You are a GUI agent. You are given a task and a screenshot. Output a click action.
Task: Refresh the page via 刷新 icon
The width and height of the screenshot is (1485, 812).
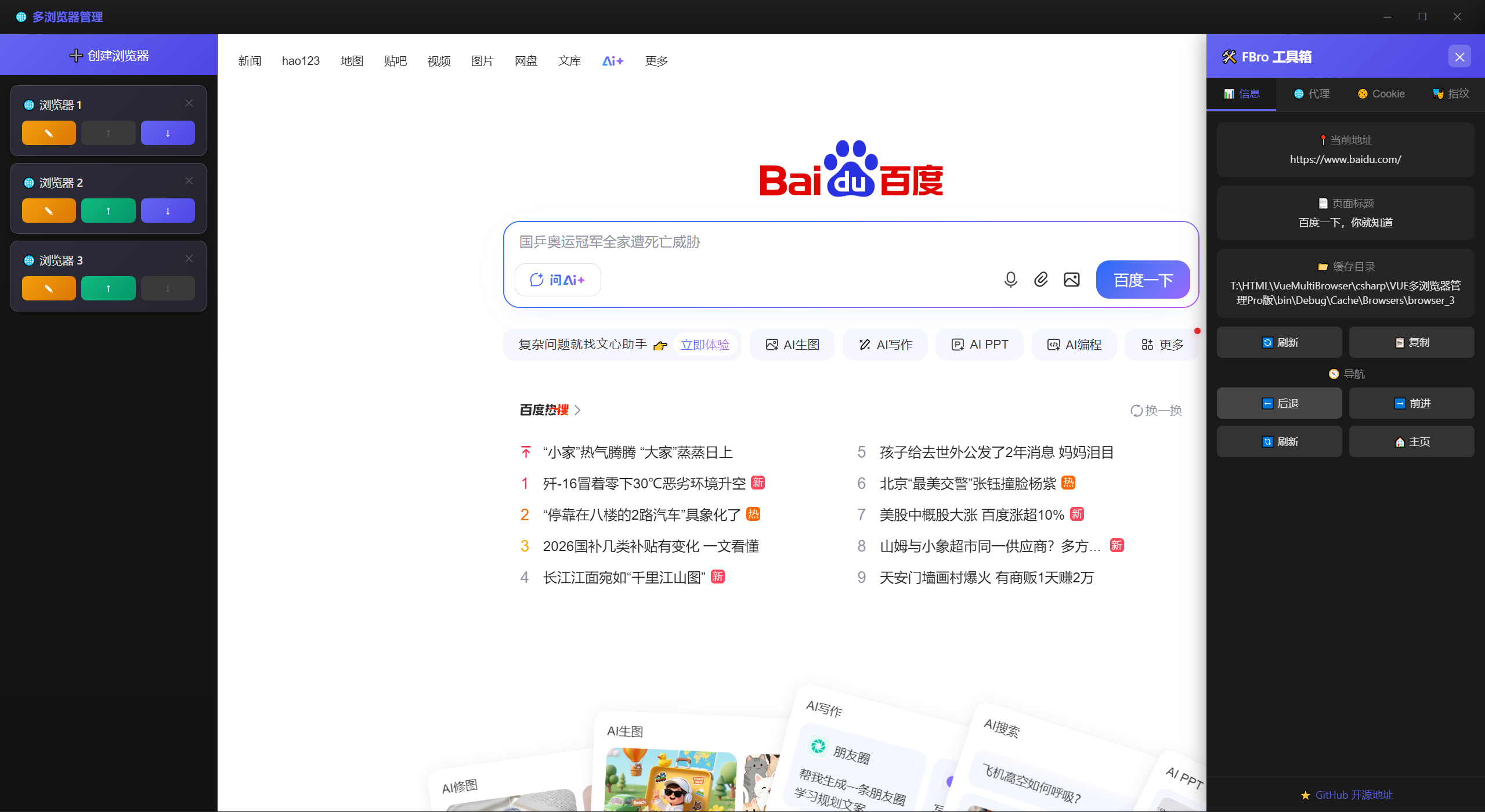(x=1279, y=342)
